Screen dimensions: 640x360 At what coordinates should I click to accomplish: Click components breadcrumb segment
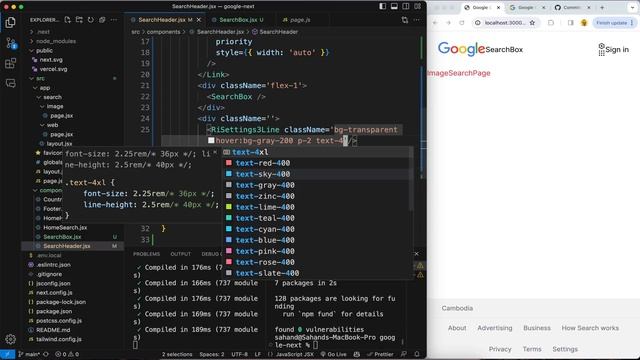point(163,32)
